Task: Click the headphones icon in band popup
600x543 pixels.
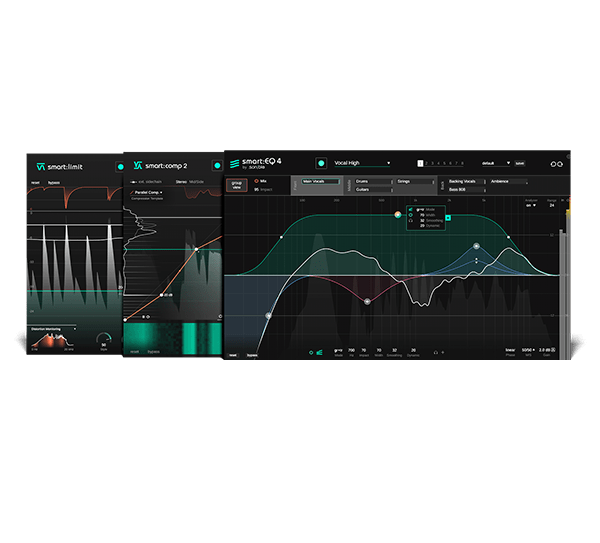Action: pos(411,220)
